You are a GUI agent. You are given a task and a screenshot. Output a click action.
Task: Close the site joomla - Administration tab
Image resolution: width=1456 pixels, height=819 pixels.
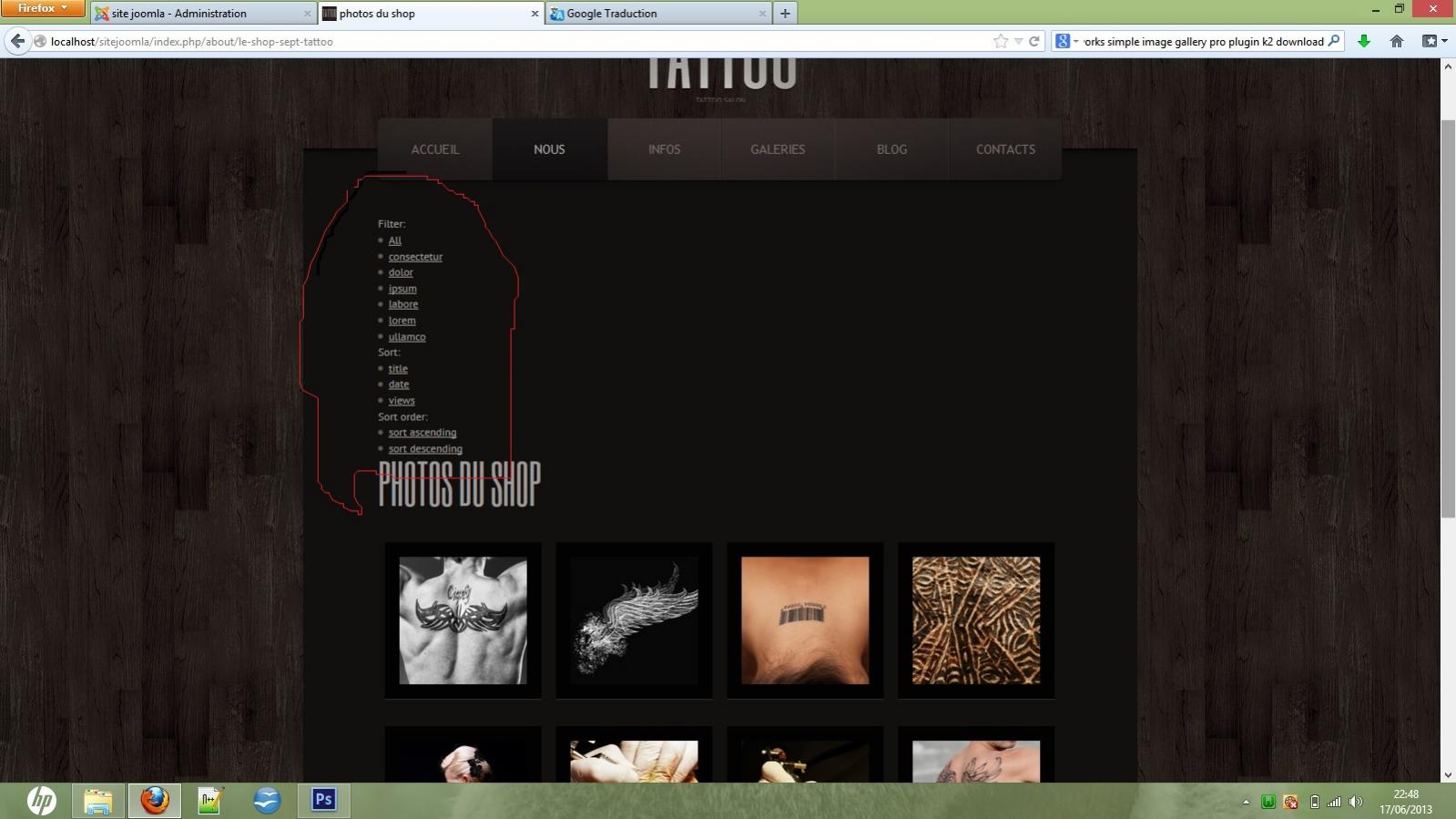[x=307, y=14]
